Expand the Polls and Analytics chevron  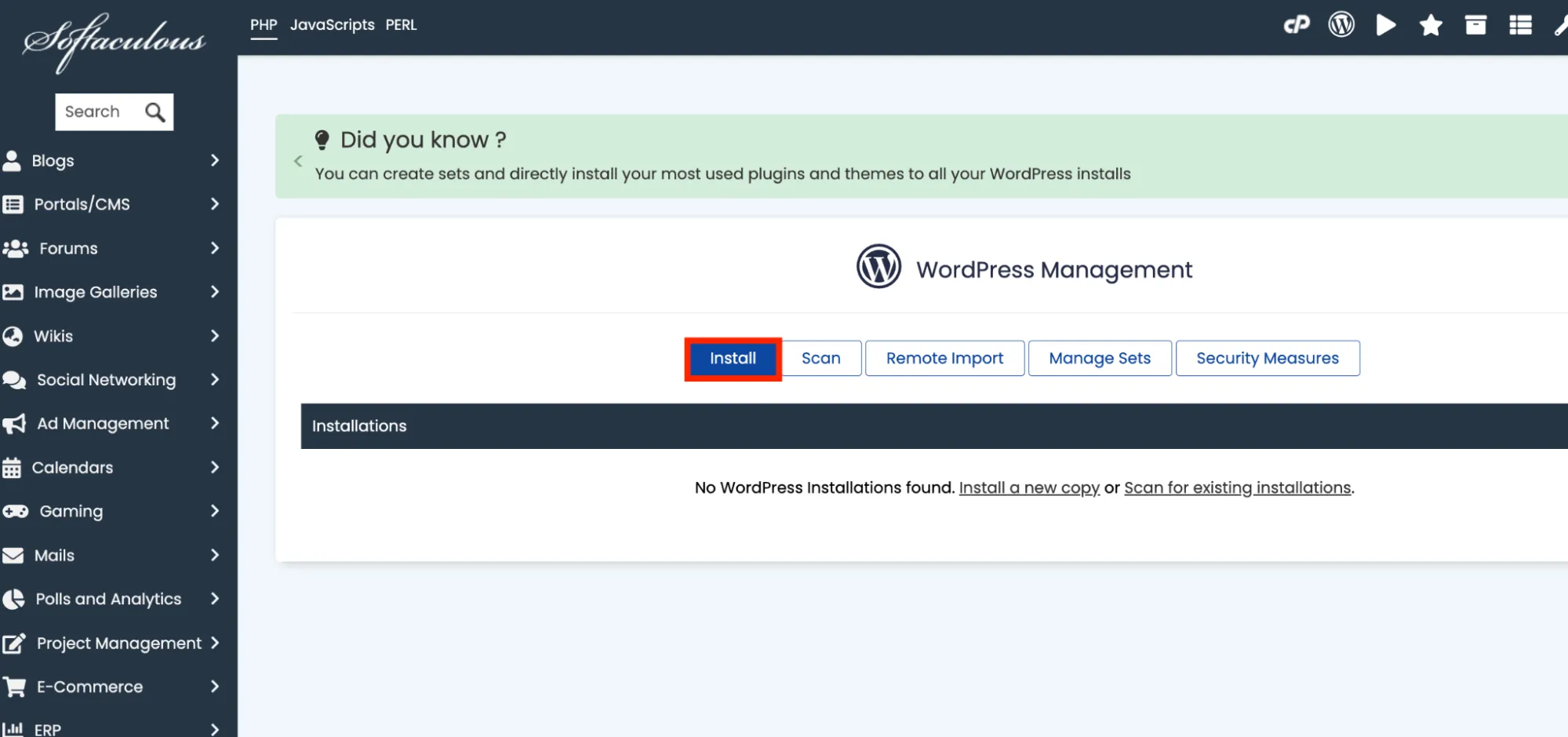215,600
